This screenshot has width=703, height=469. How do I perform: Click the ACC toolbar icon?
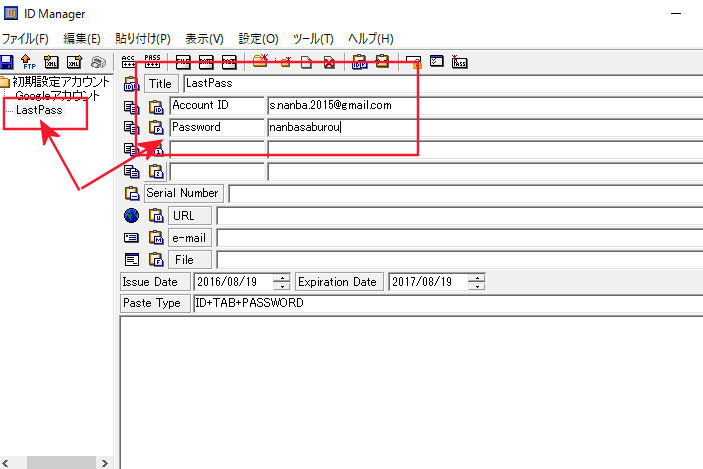click(x=128, y=61)
